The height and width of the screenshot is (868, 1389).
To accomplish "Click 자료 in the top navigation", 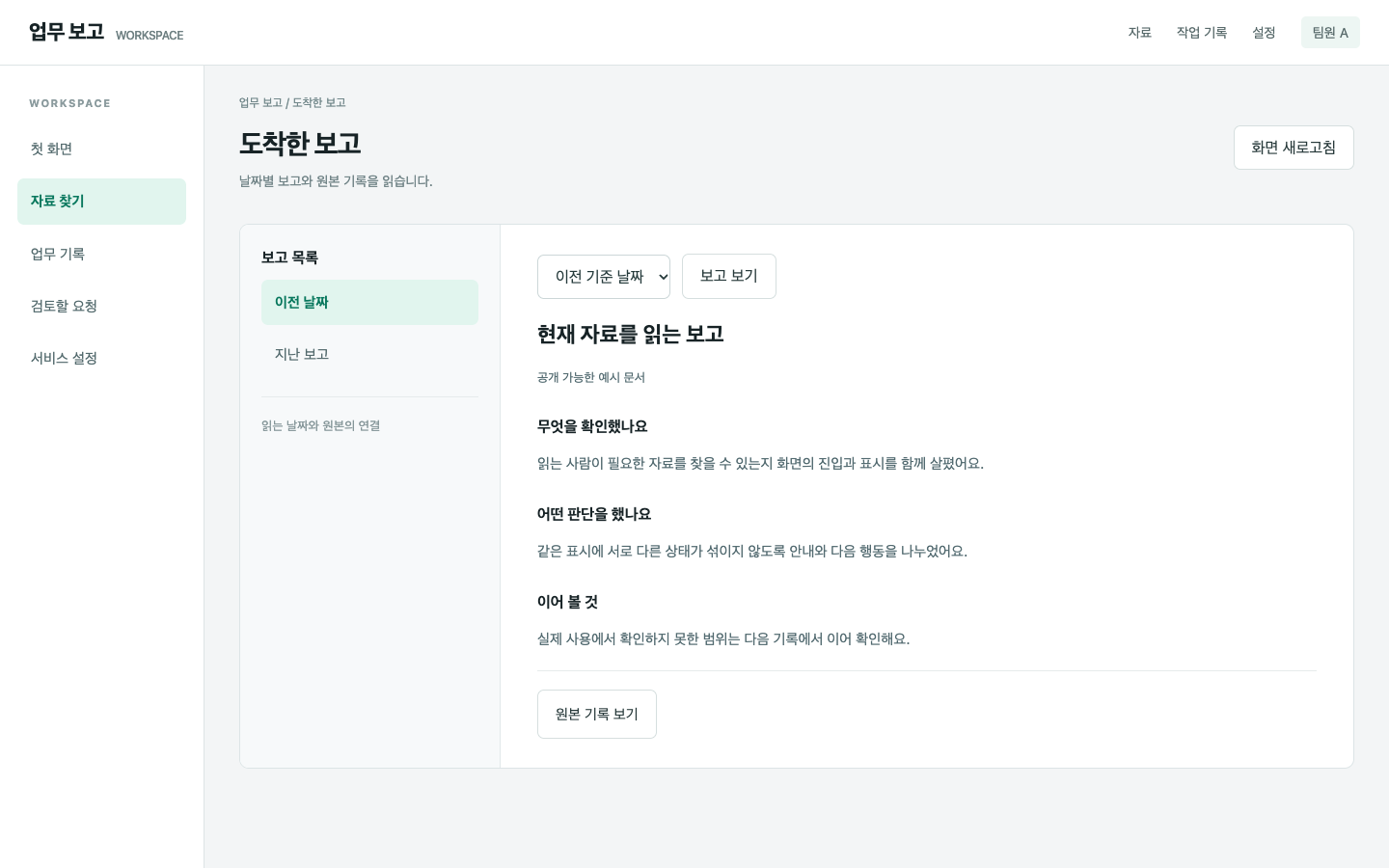I will point(1140,33).
